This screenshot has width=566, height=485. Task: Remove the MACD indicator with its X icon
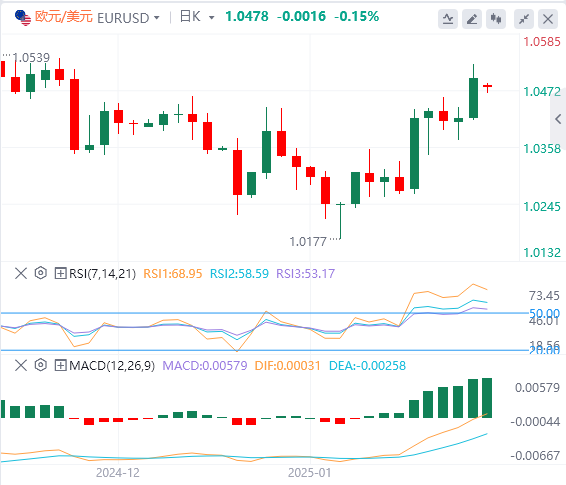click(21, 366)
